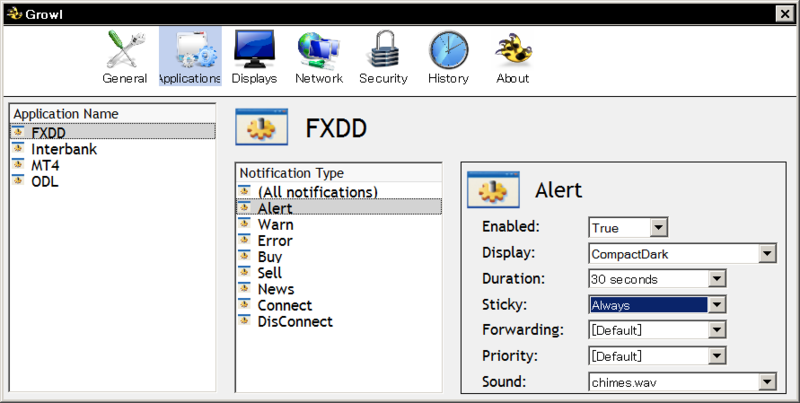Click the icon beside ODL application
The height and width of the screenshot is (403, 800).
pyautogui.click(x=18, y=181)
